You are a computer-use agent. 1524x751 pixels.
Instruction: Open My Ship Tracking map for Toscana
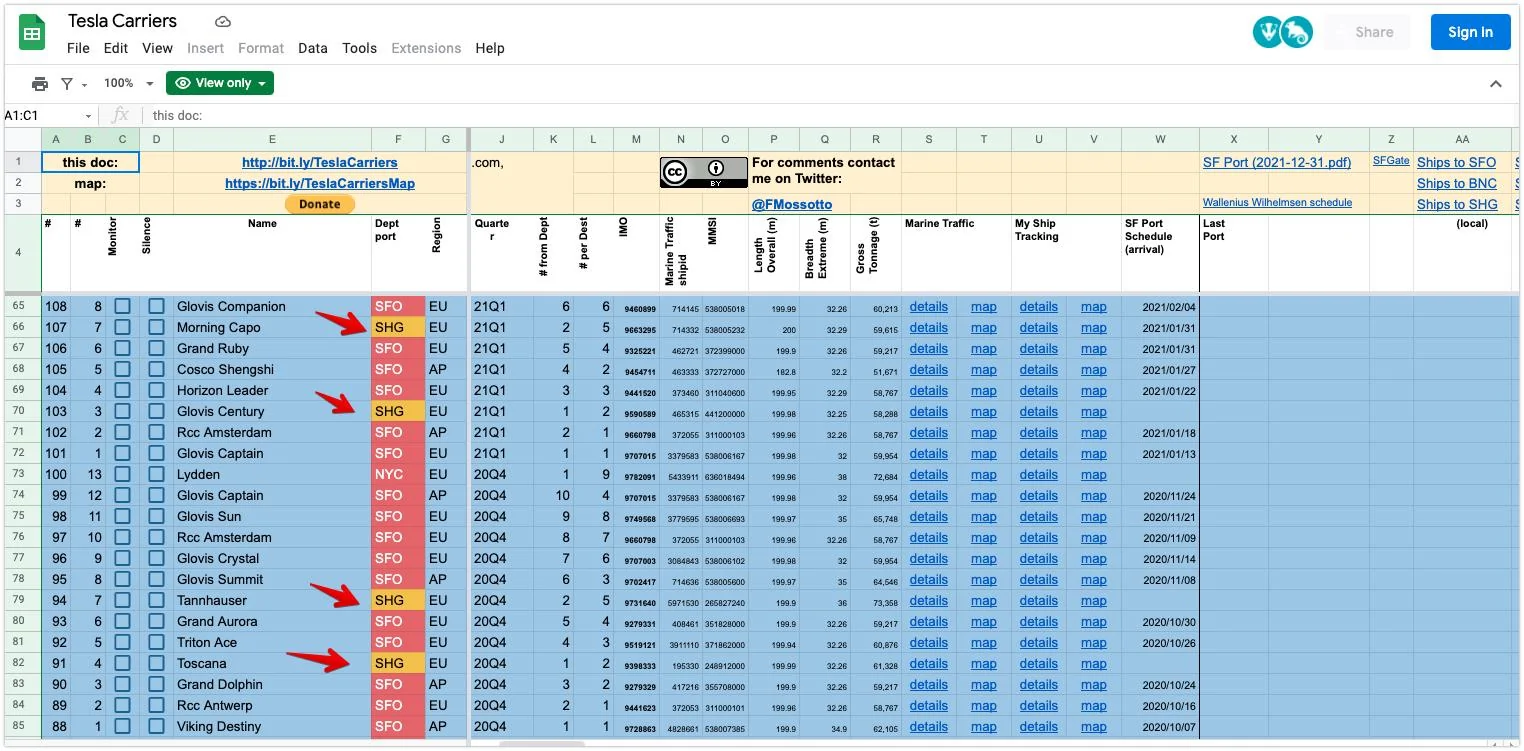(x=1094, y=664)
